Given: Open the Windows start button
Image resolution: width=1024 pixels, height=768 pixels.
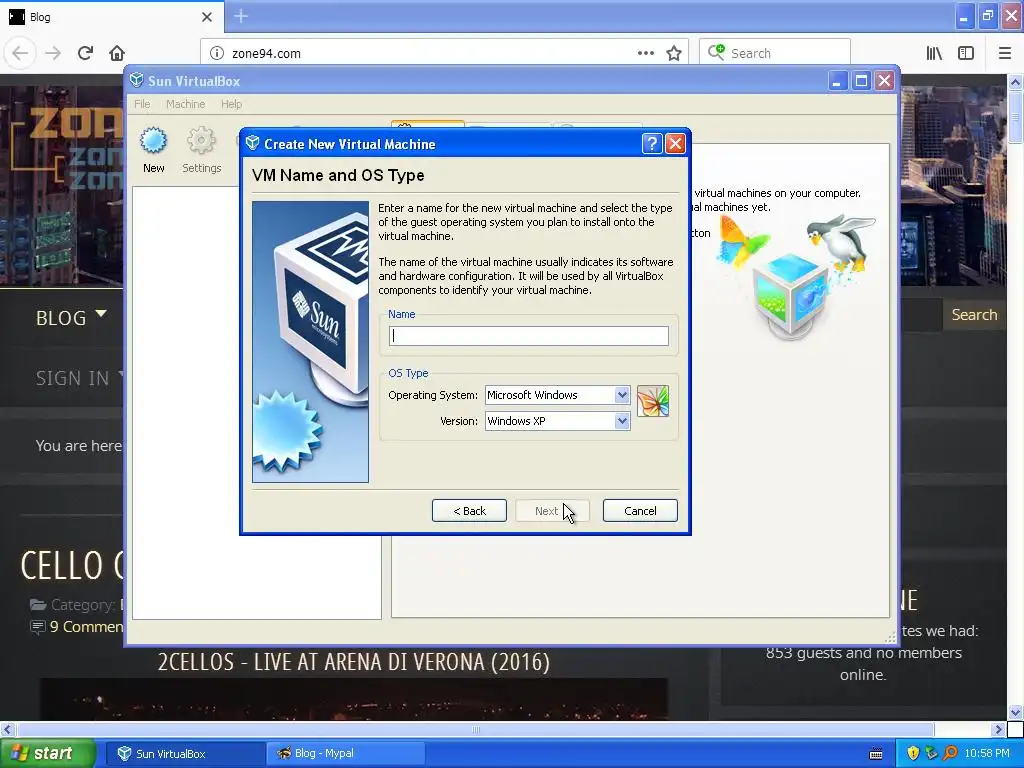Looking at the screenshot, I should (48, 754).
